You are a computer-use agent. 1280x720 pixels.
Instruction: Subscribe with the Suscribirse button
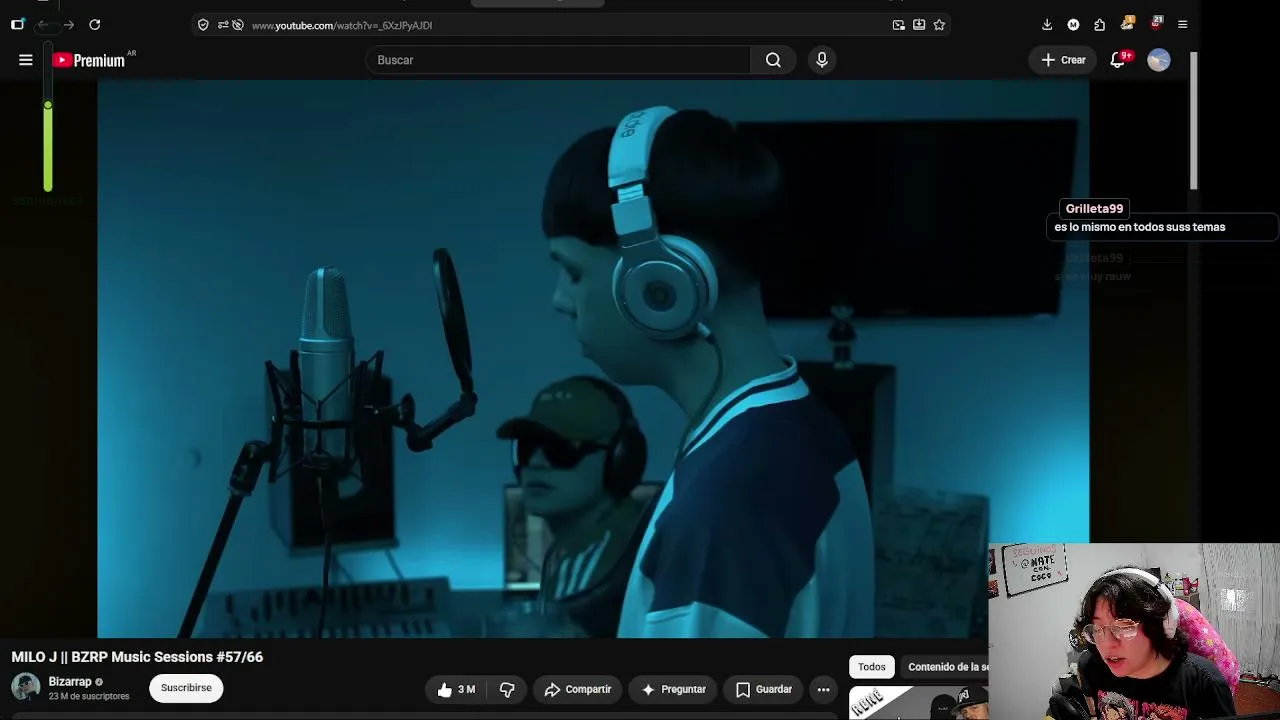click(x=186, y=688)
